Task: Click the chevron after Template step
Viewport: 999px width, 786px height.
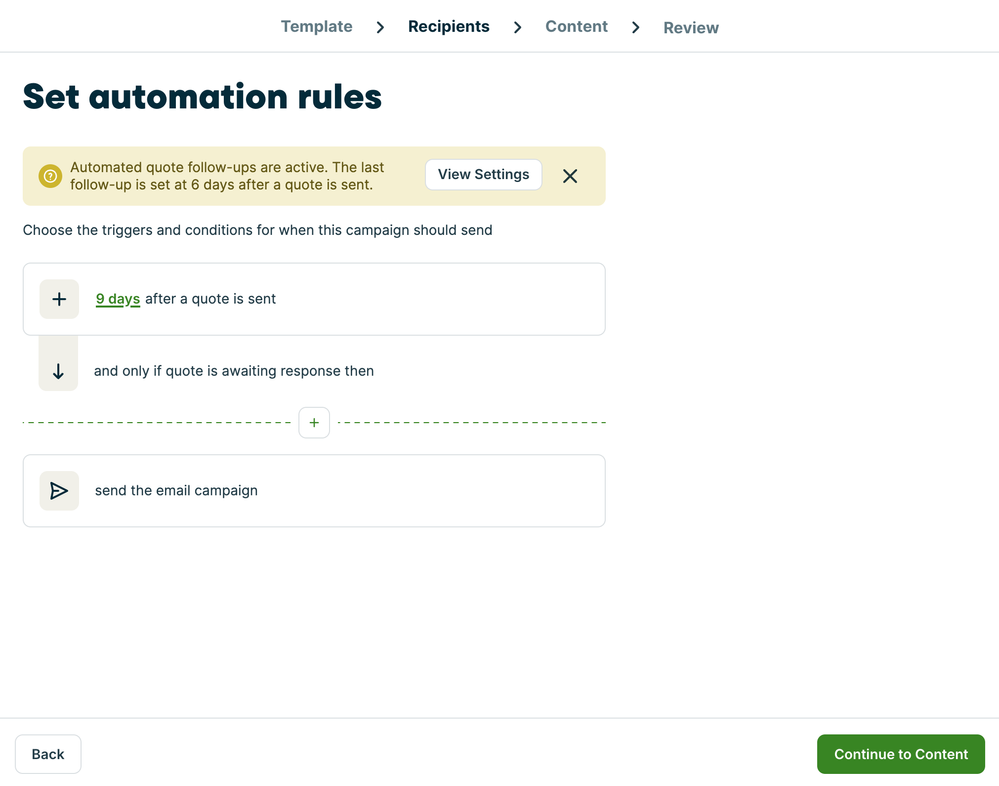Action: [380, 27]
